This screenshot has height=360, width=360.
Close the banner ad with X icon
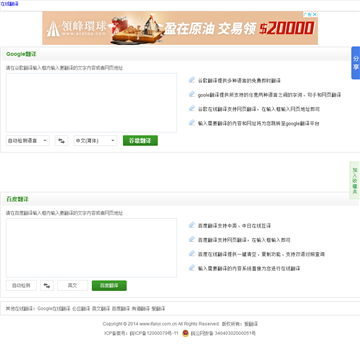pyautogui.click(x=315, y=14)
